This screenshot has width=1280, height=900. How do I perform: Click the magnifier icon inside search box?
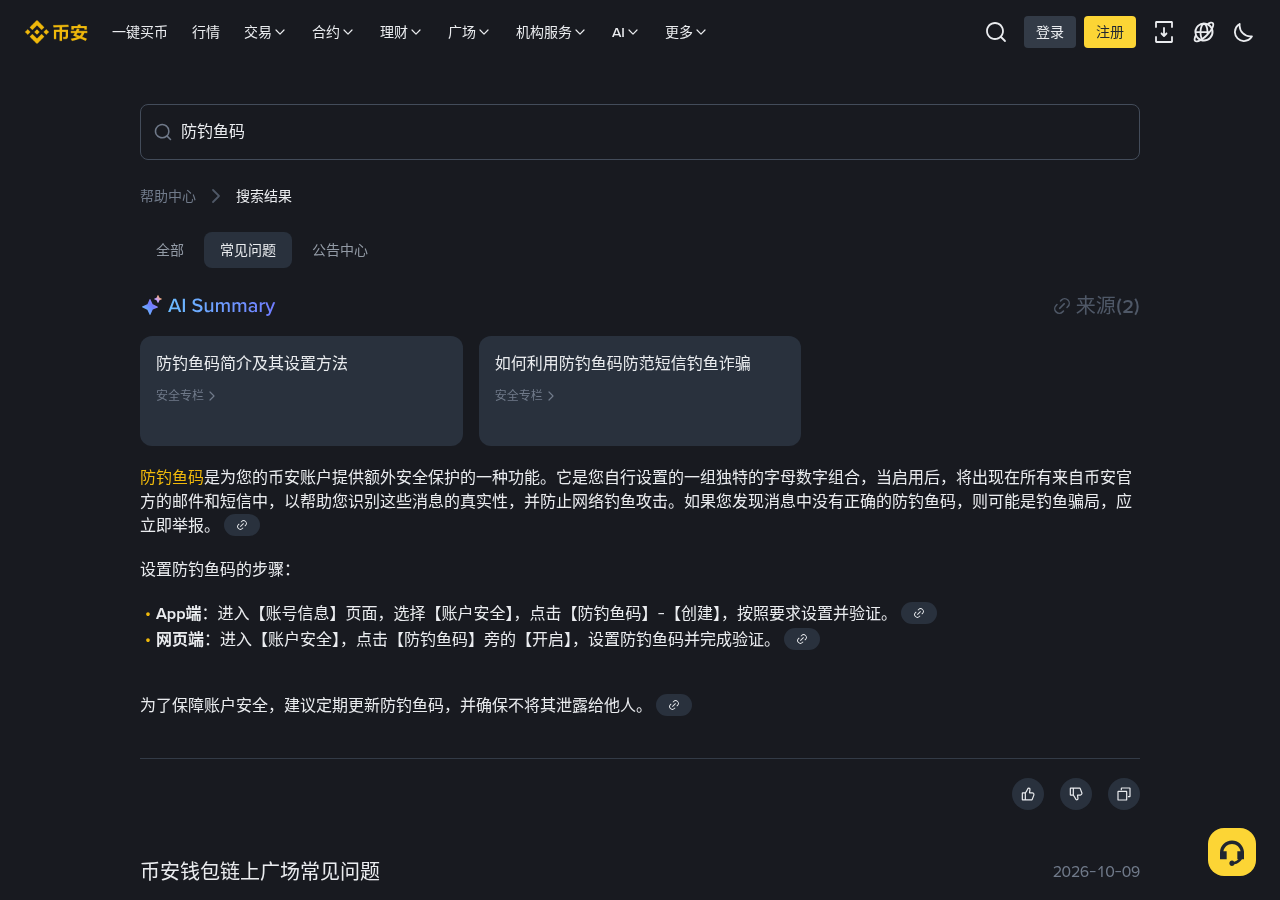pyautogui.click(x=163, y=132)
